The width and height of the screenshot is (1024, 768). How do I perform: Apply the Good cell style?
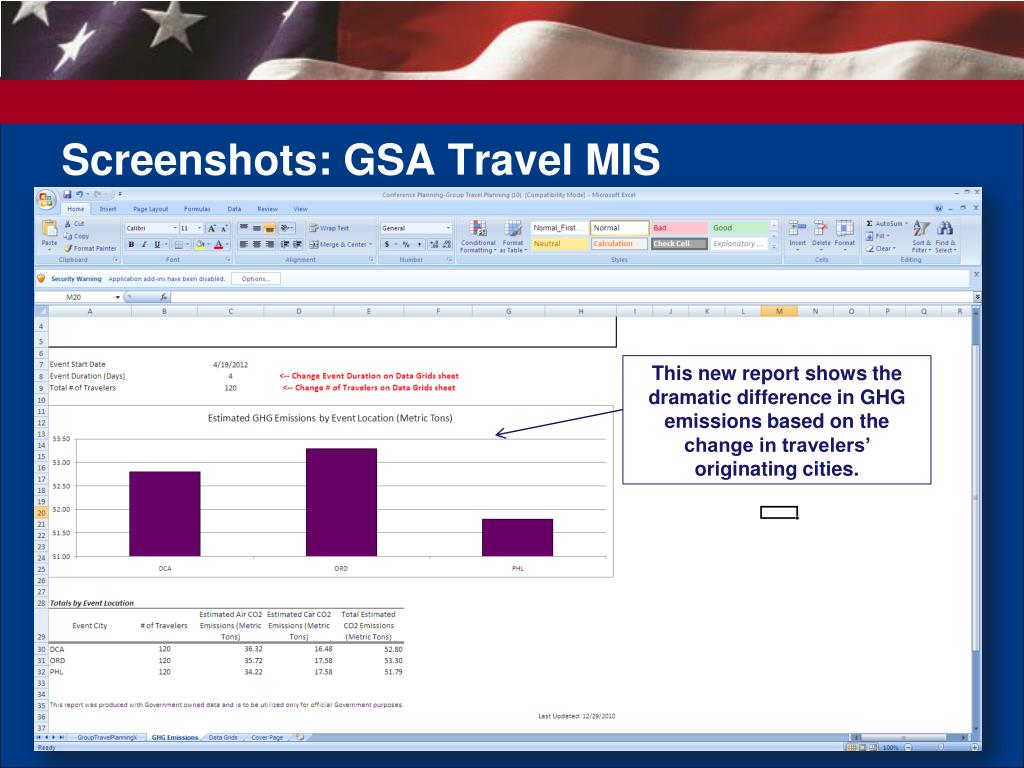(739, 228)
